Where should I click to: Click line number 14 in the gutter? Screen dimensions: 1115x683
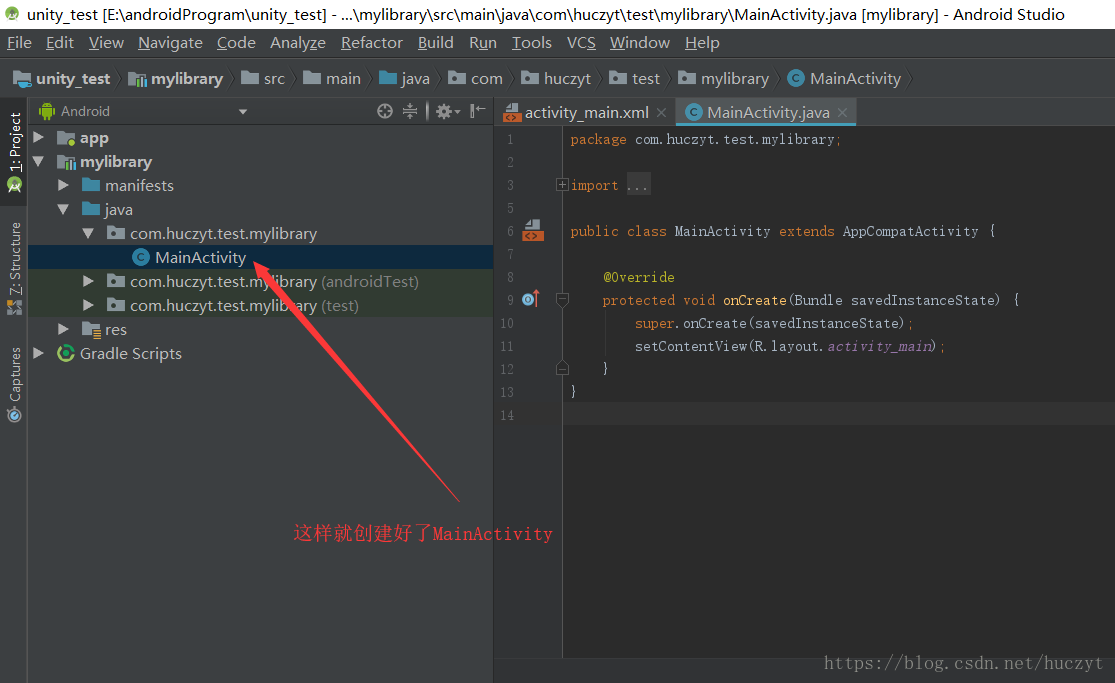point(506,415)
